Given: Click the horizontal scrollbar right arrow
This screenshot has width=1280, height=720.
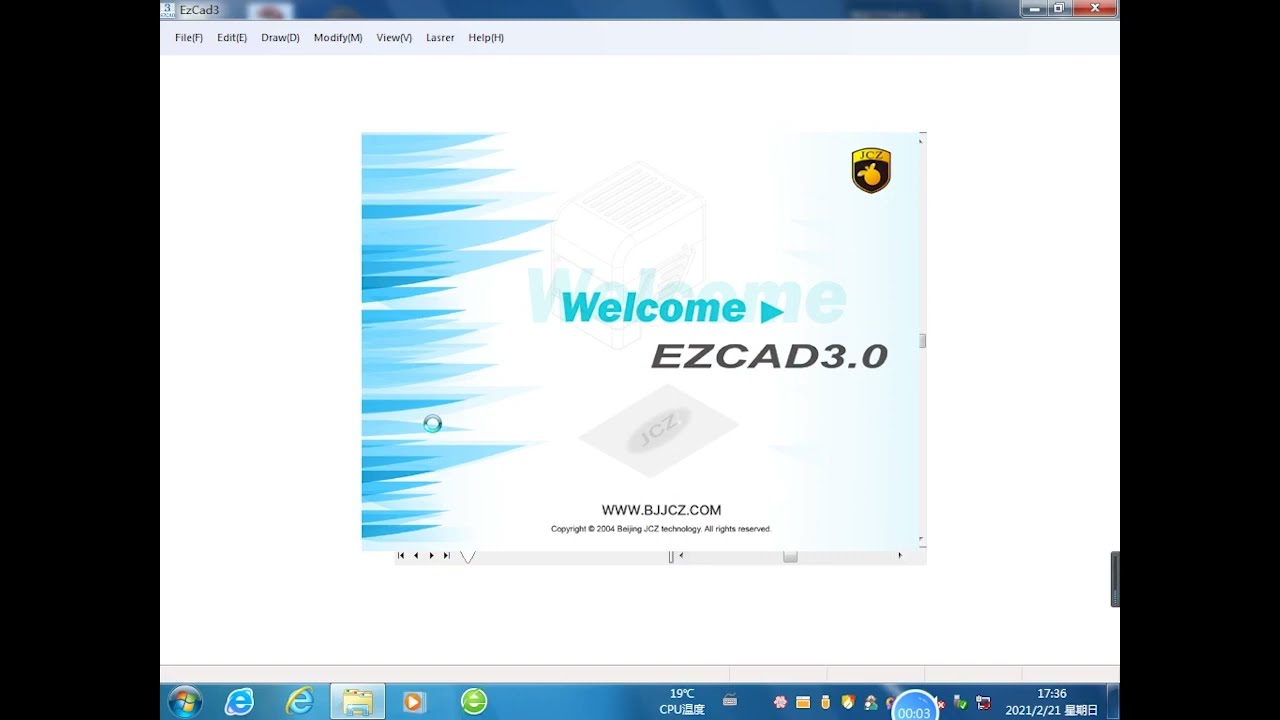Looking at the screenshot, I should coord(899,556).
